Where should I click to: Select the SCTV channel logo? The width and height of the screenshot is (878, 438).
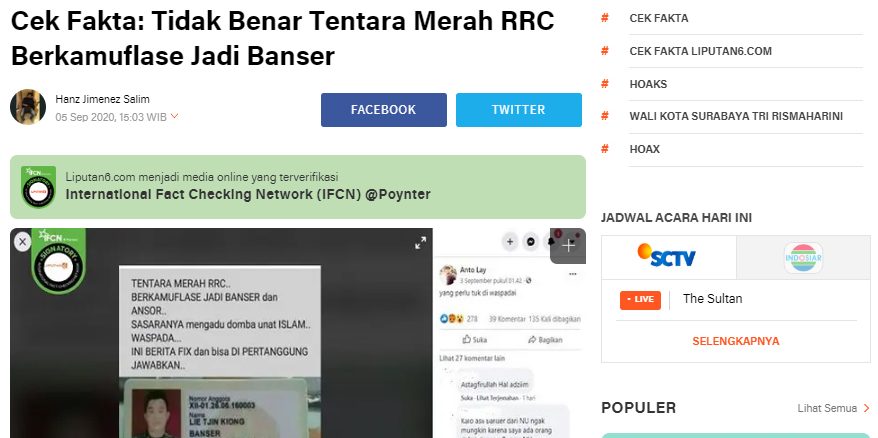(x=667, y=256)
